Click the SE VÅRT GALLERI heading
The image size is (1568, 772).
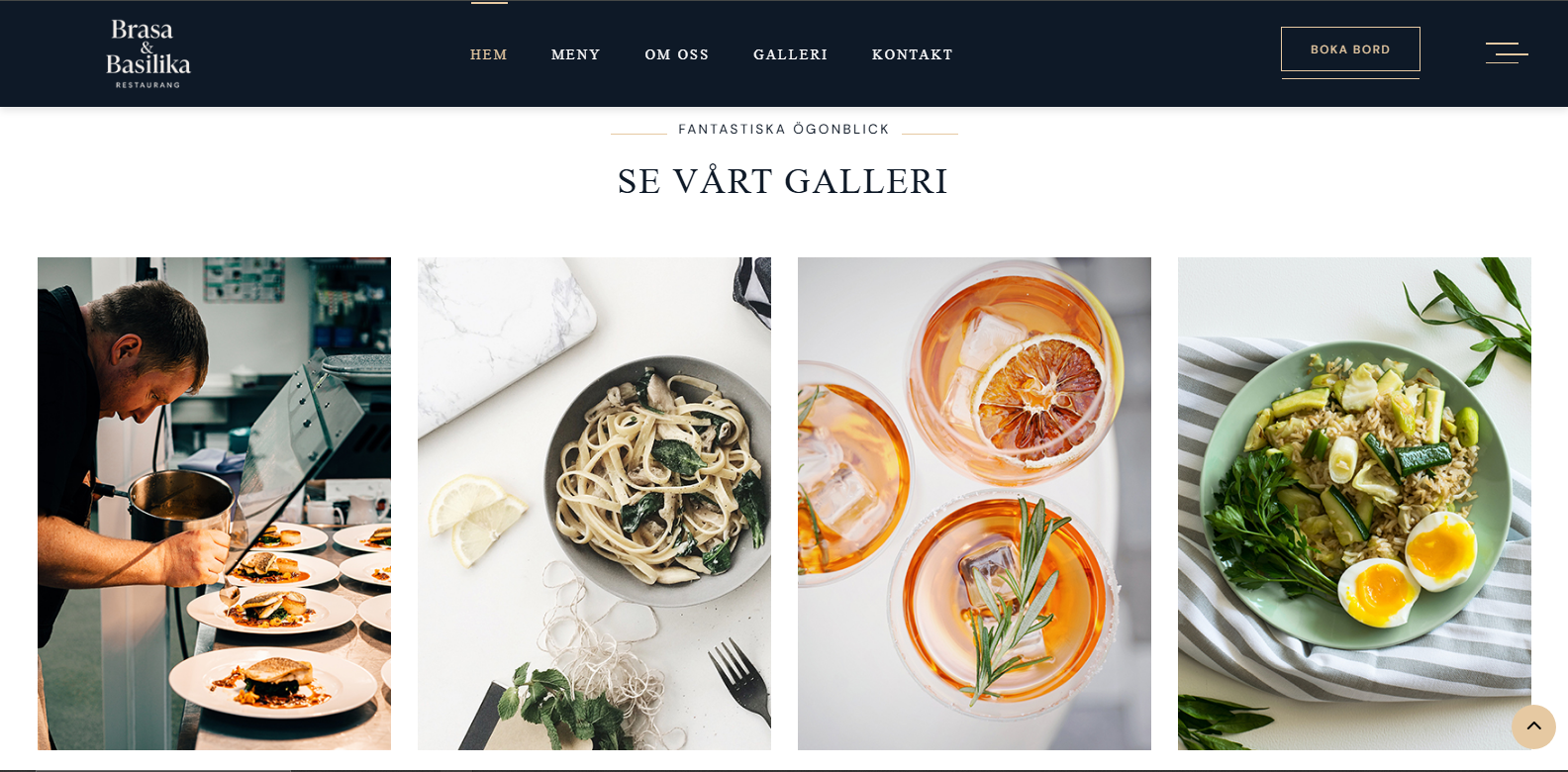(x=783, y=182)
